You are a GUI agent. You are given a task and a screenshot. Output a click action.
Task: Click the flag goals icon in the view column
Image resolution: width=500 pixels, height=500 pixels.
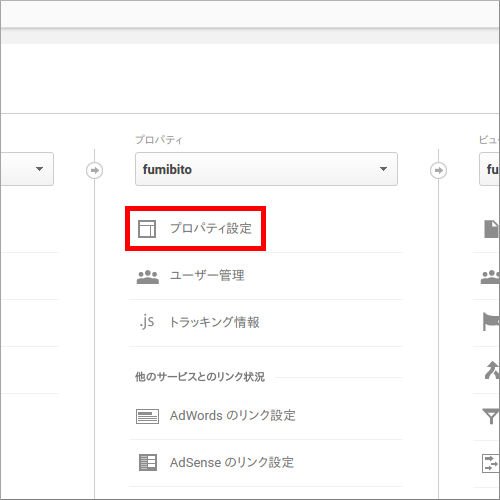[491, 321]
